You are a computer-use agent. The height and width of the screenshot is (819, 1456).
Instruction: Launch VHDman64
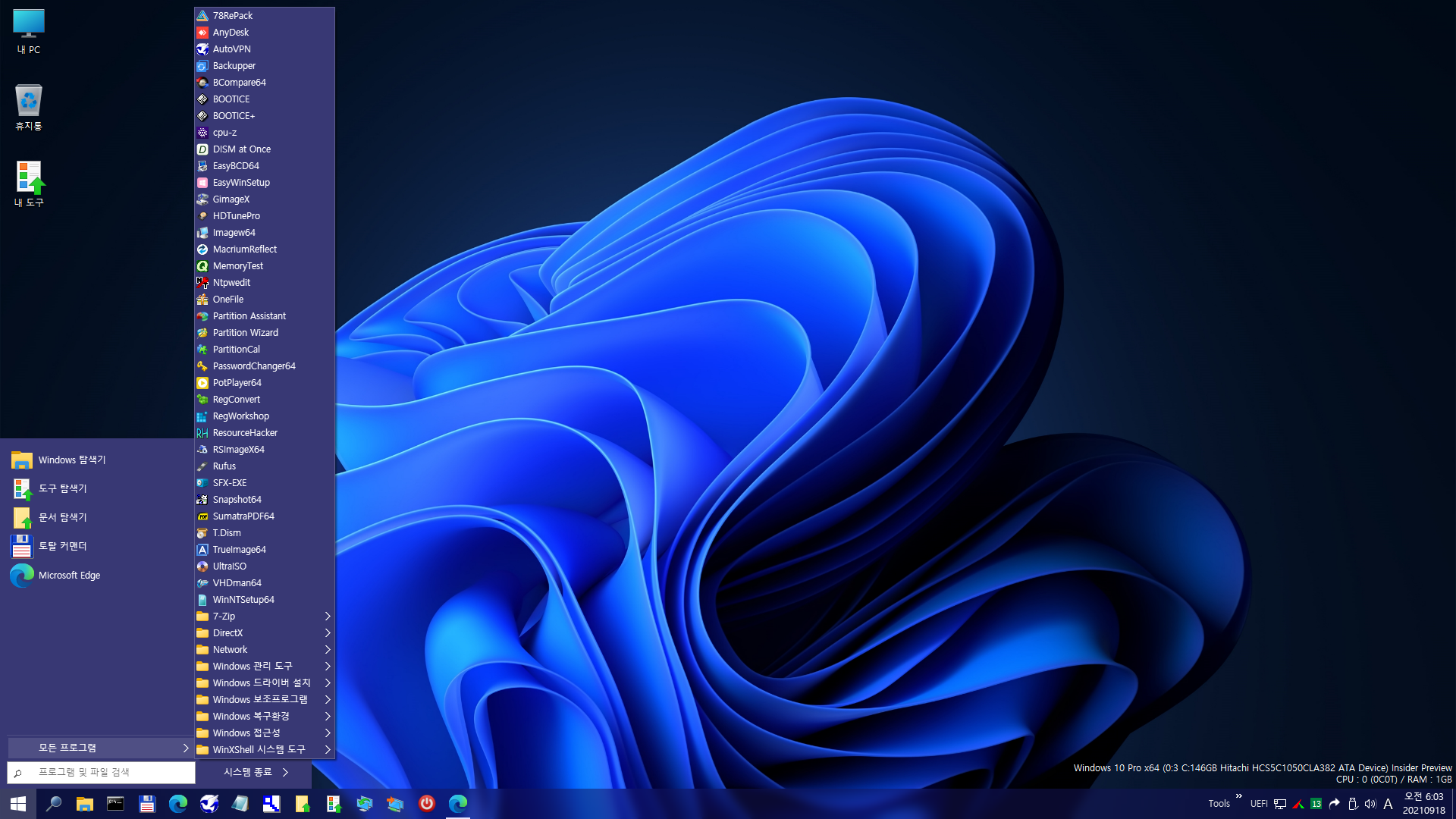264,582
